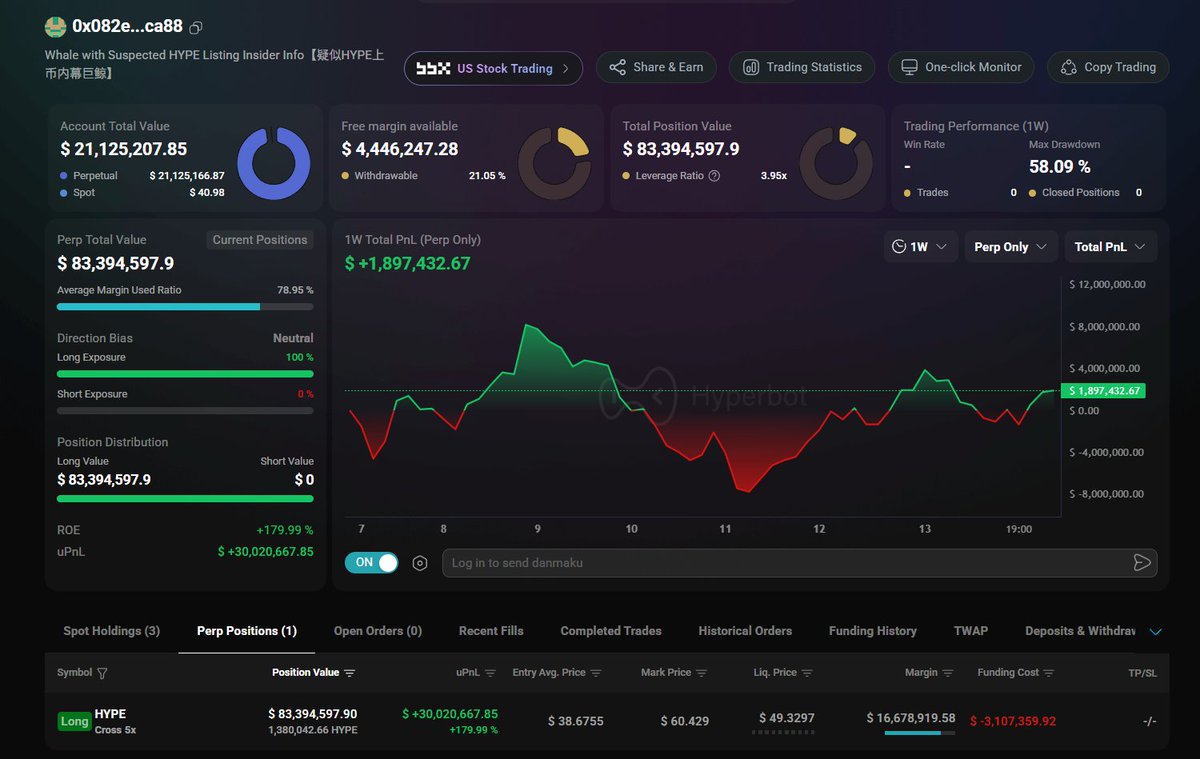Screen dimensions: 1200x759
Task: Switch to Funding History tab
Action: (x=873, y=631)
